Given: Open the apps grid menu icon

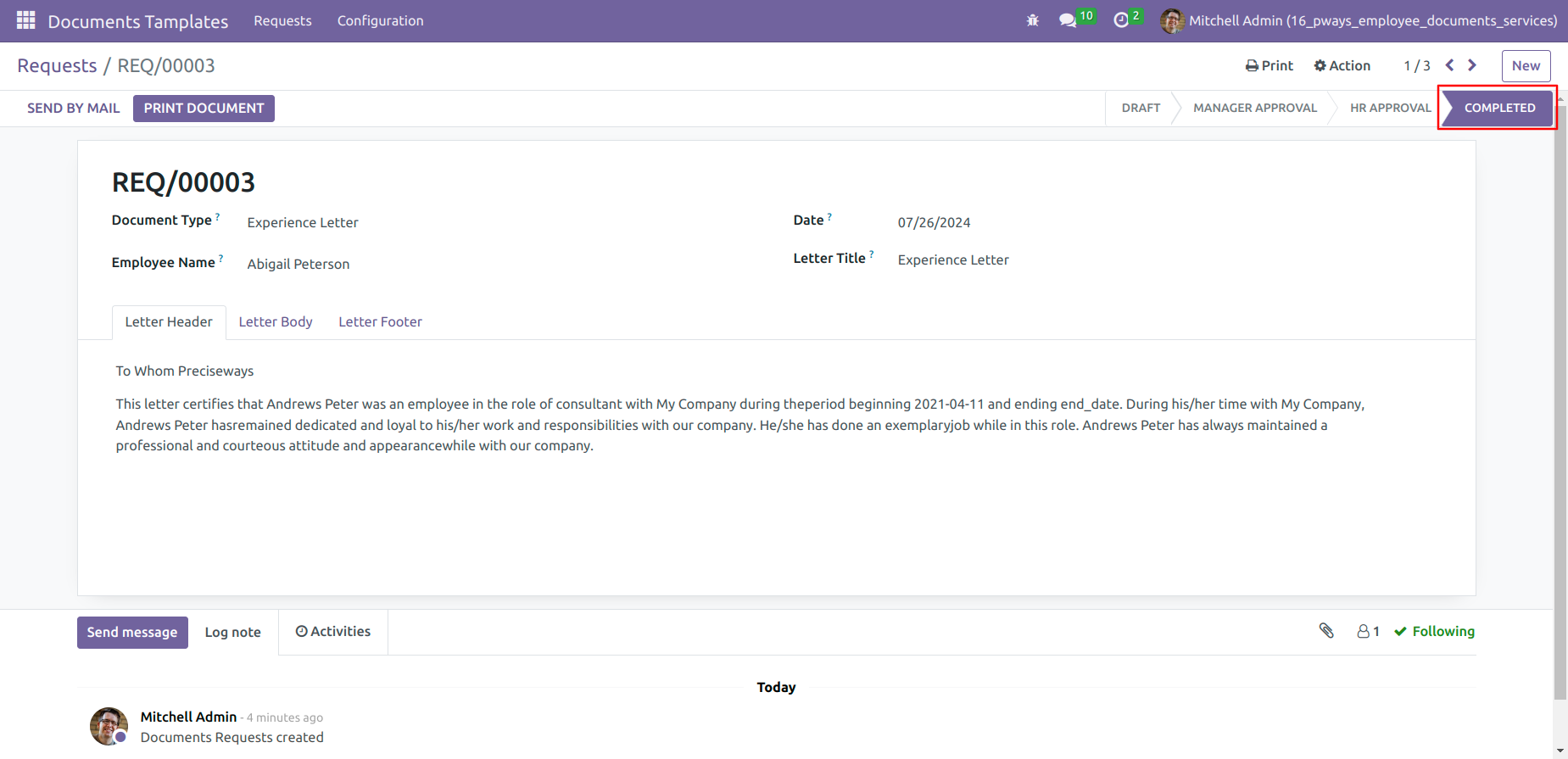Looking at the screenshot, I should coord(26,20).
